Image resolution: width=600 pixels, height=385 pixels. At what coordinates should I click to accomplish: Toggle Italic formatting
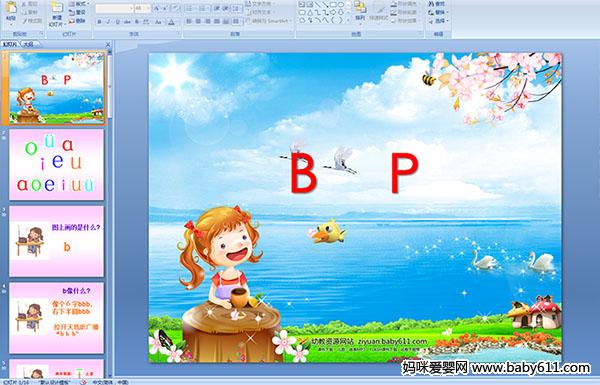tap(108, 22)
